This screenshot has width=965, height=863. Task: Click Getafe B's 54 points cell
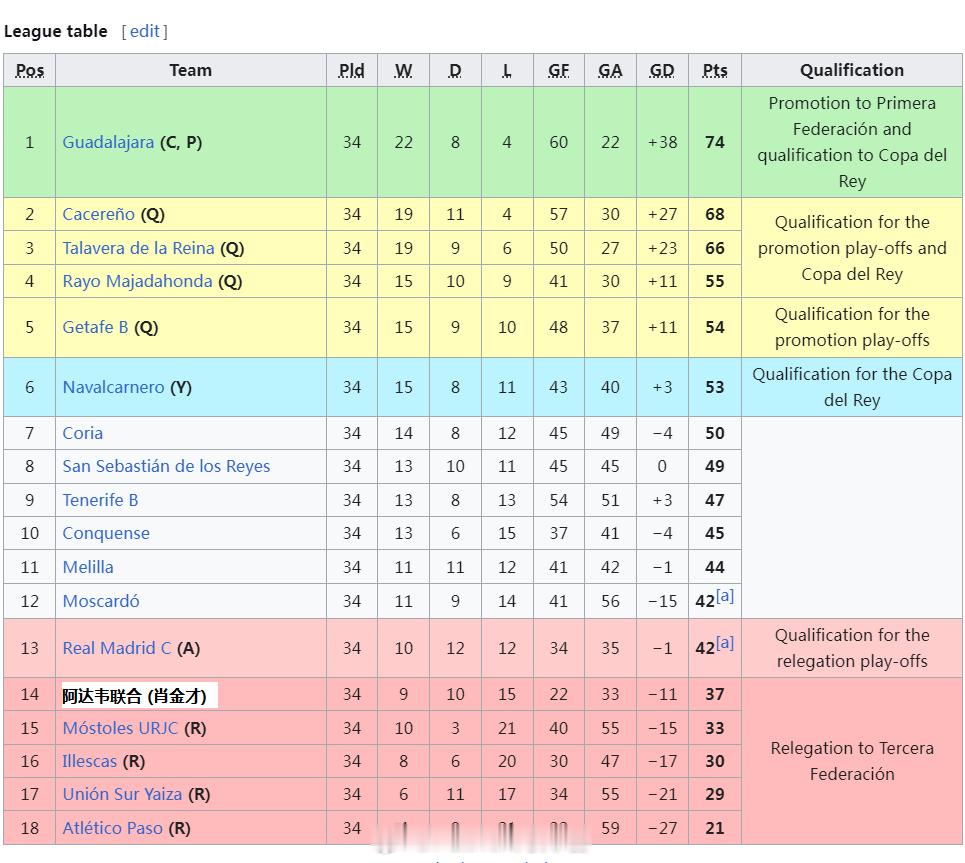pos(715,327)
